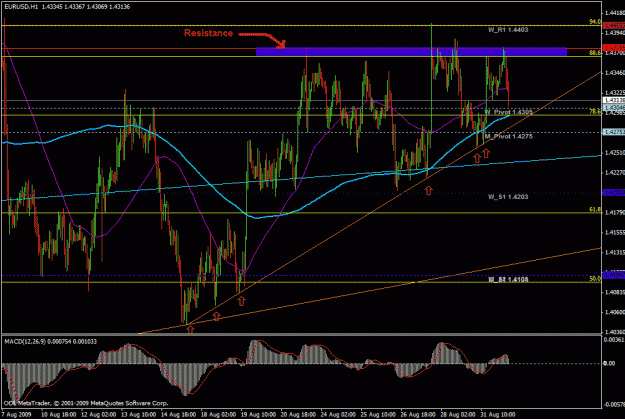Click the 1.43225 price axis value

615,92
